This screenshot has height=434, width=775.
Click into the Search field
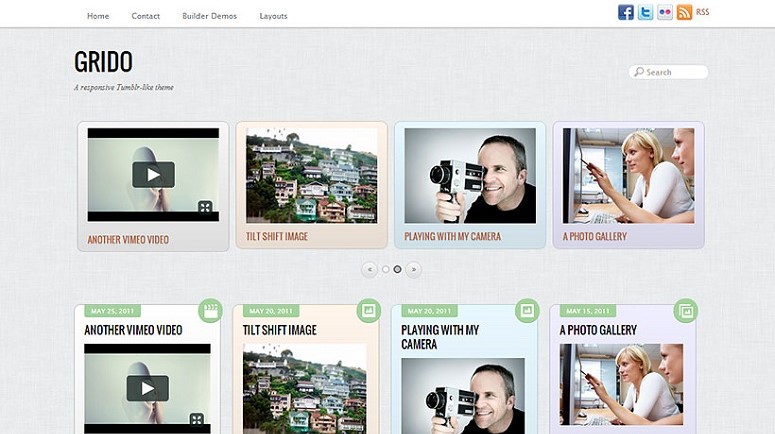coord(668,72)
